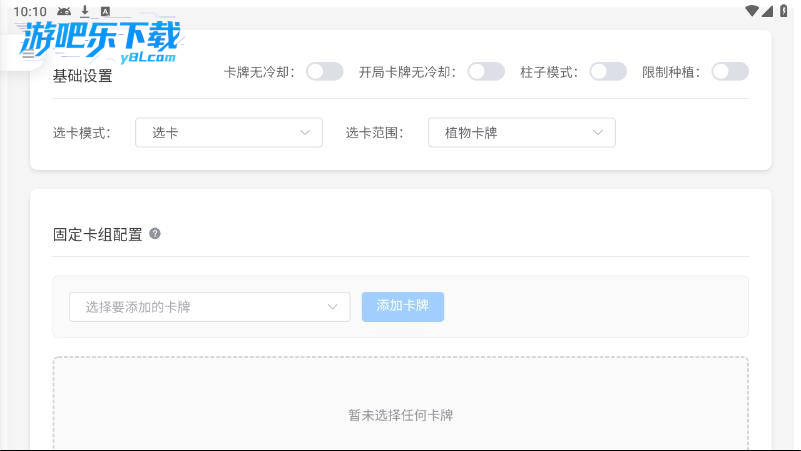Open the 选择要添加的卡牌 dropdown
The height and width of the screenshot is (451, 801).
click(209, 307)
